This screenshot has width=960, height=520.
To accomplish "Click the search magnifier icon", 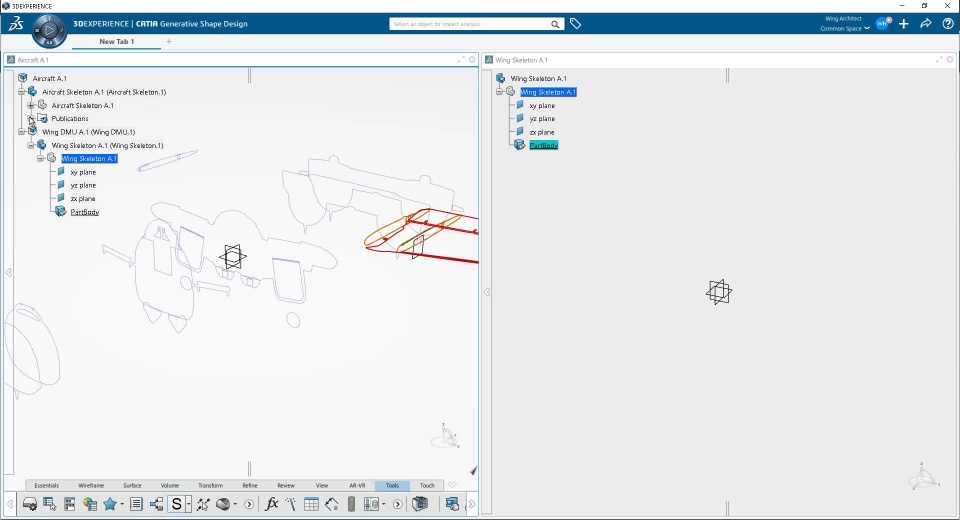I will pos(555,24).
